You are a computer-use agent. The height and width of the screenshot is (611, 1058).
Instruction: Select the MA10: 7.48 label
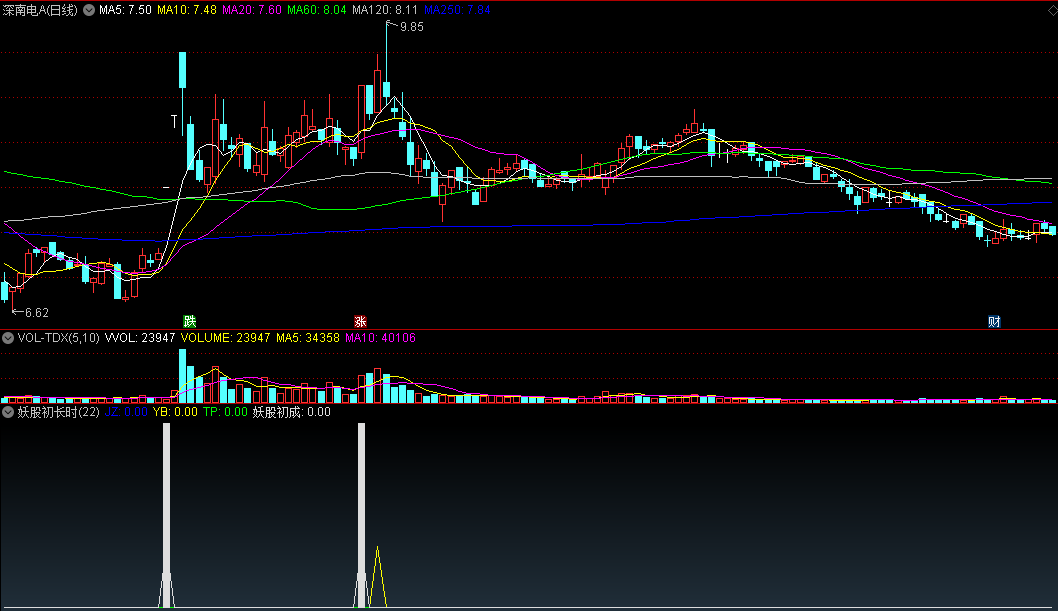point(187,10)
